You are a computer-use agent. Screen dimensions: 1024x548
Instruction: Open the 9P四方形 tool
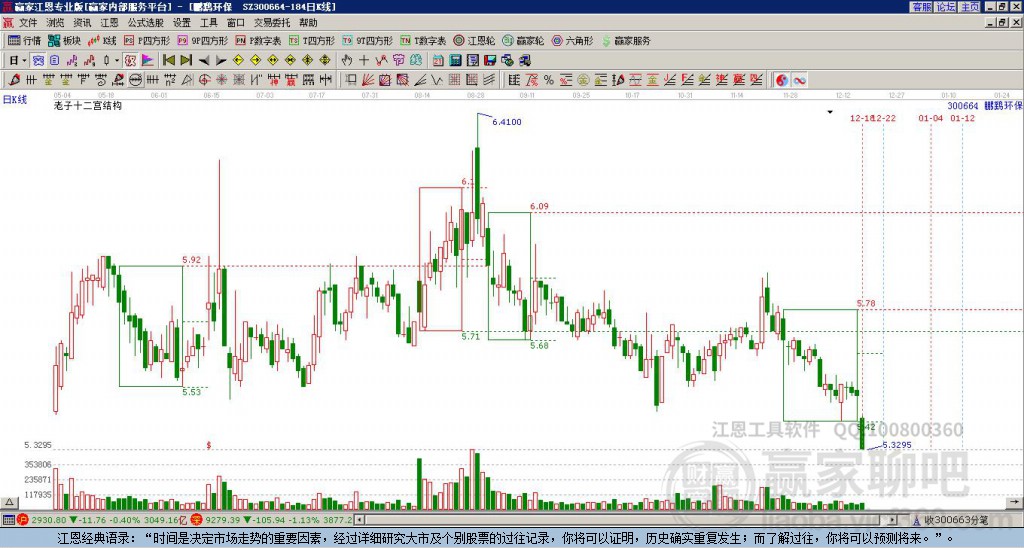pyautogui.click(x=202, y=40)
